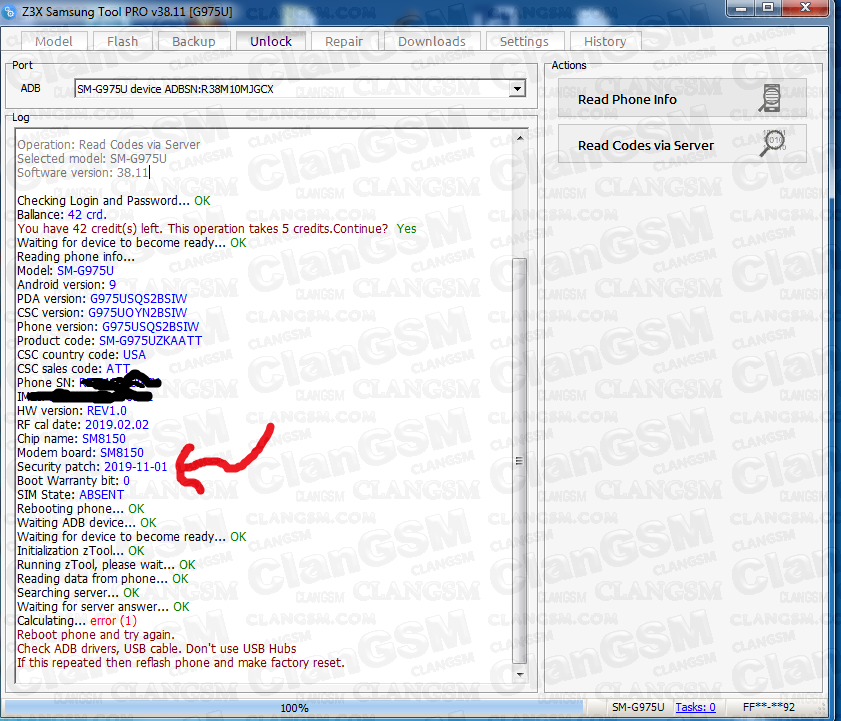Click the 'Initialization zTool... OK' log line
Image resolution: width=841 pixels, height=721 pixels.
80,551
